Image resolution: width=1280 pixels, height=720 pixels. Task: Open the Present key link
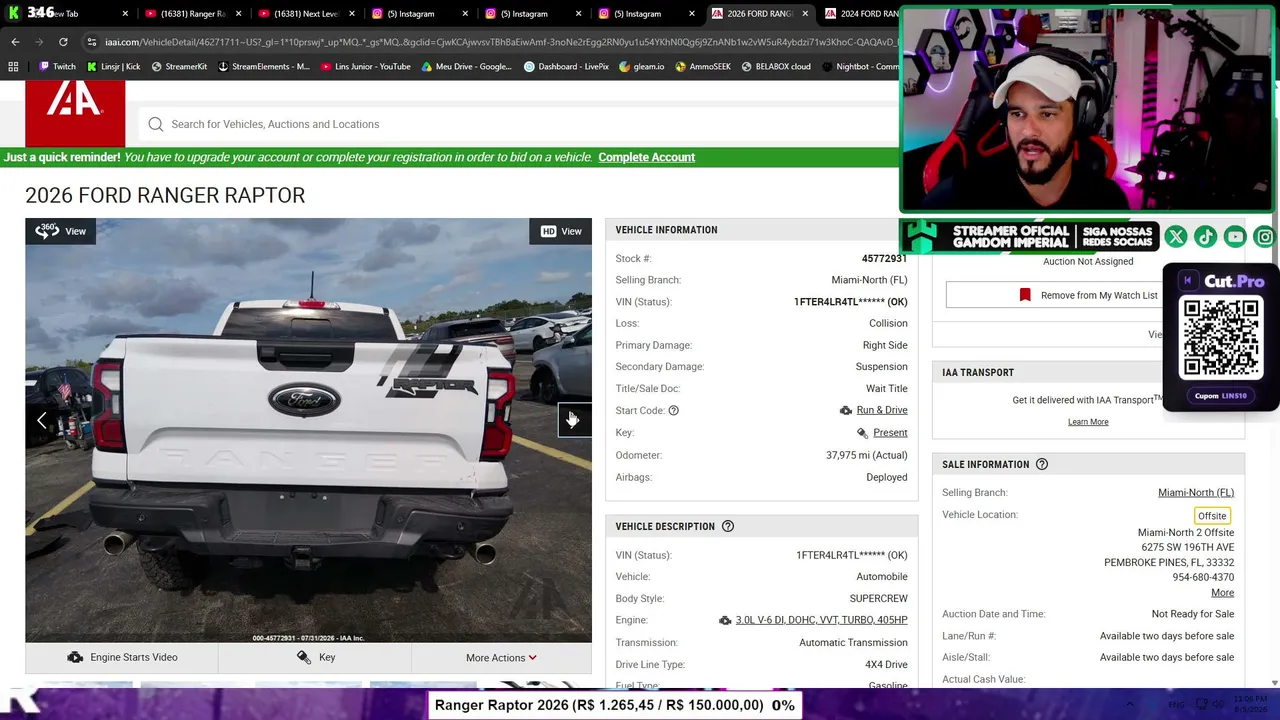tap(890, 432)
